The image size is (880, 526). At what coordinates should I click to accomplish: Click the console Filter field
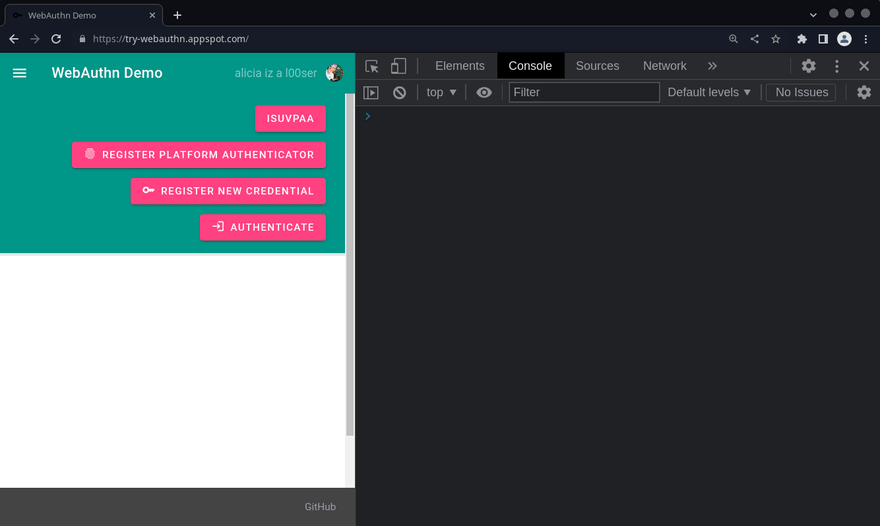(584, 93)
